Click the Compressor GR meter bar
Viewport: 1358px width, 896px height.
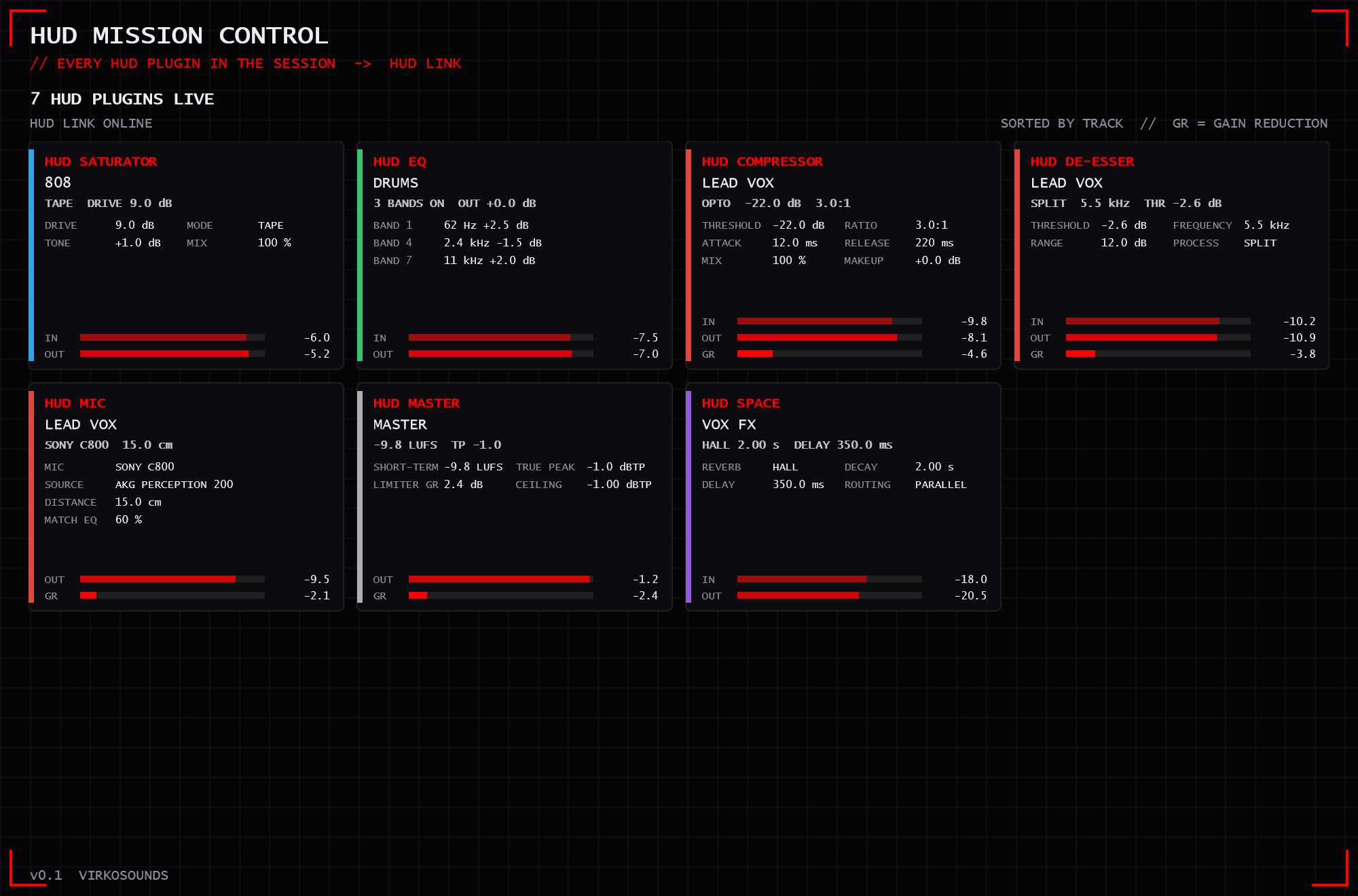click(830, 354)
